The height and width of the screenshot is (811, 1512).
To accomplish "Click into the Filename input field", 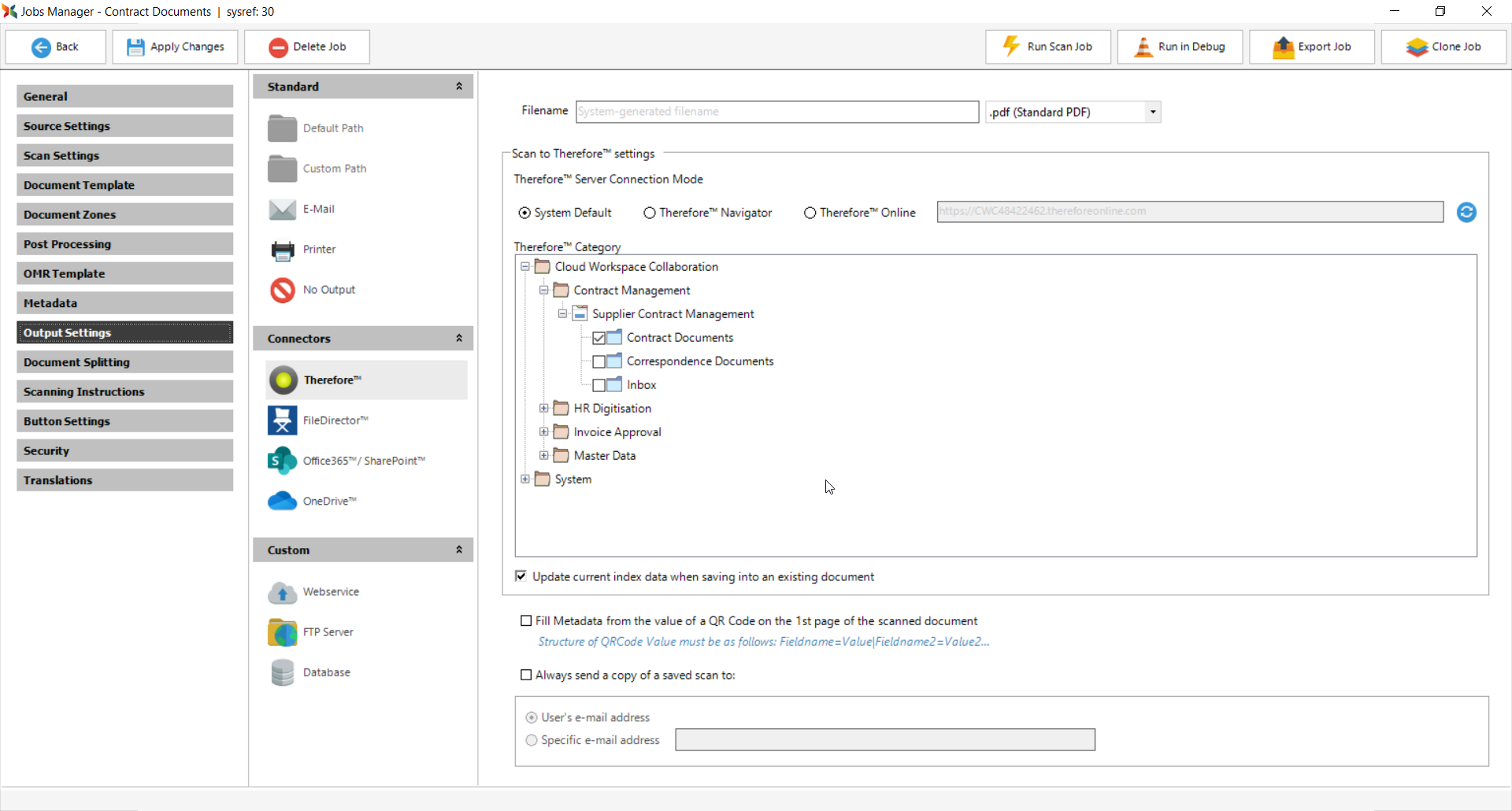I will click(776, 112).
